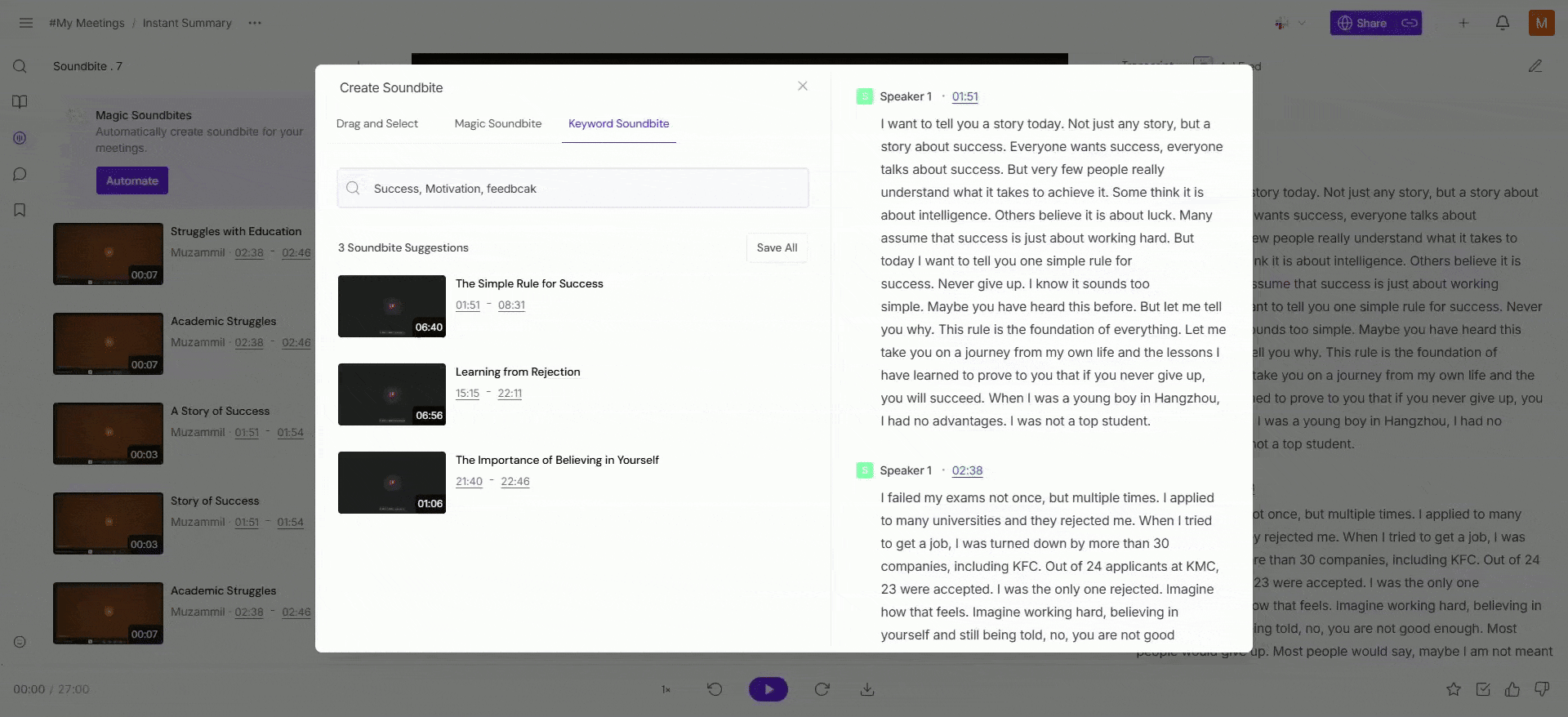The height and width of the screenshot is (717, 1568).
Task: Open A Story of Success soundbite thumbnail
Action: (x=108, y=434)
